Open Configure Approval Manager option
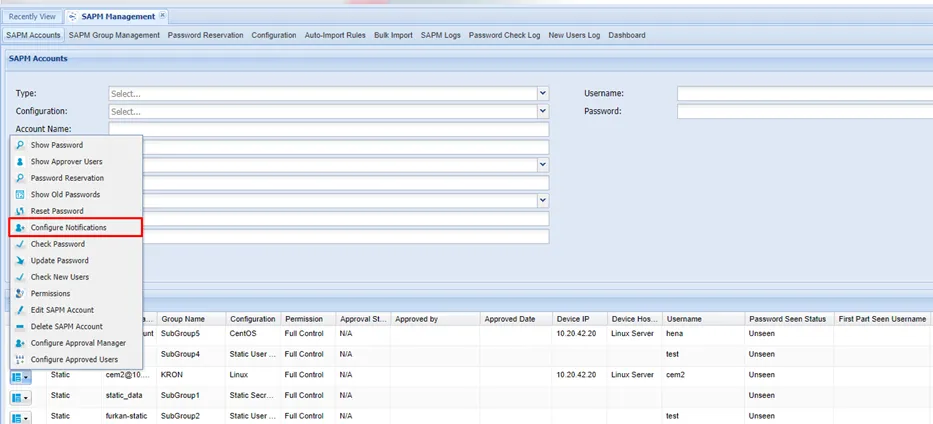The width and height of the screenshot is (933, 424). point(76,343)
